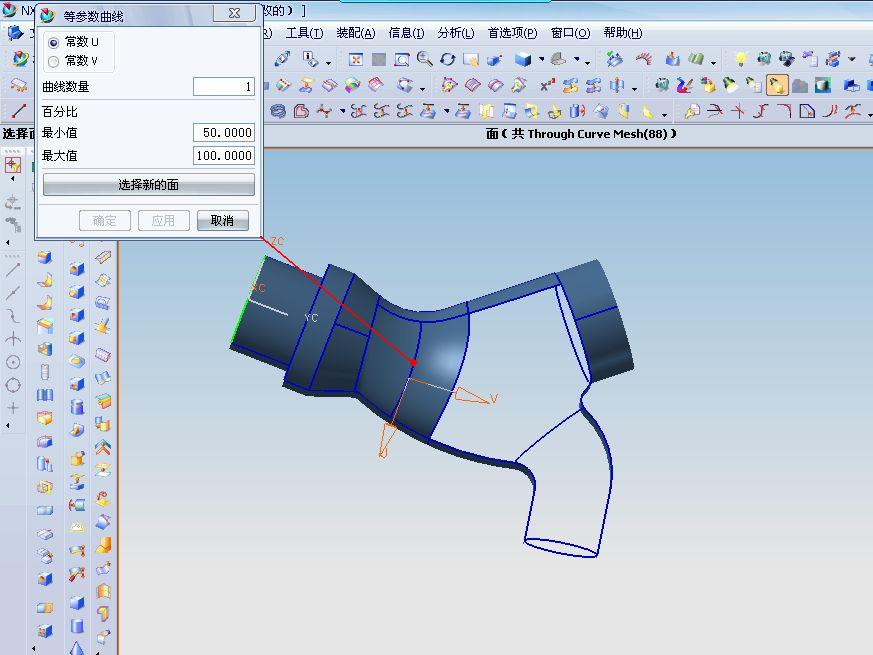This screenshot has height=655, width=873.
Task: Click the 曲线数量 input field
Action: pos(224,86)
